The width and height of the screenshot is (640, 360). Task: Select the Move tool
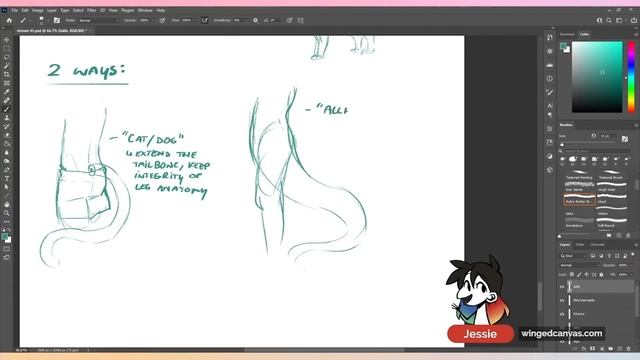tap(7, 40)
